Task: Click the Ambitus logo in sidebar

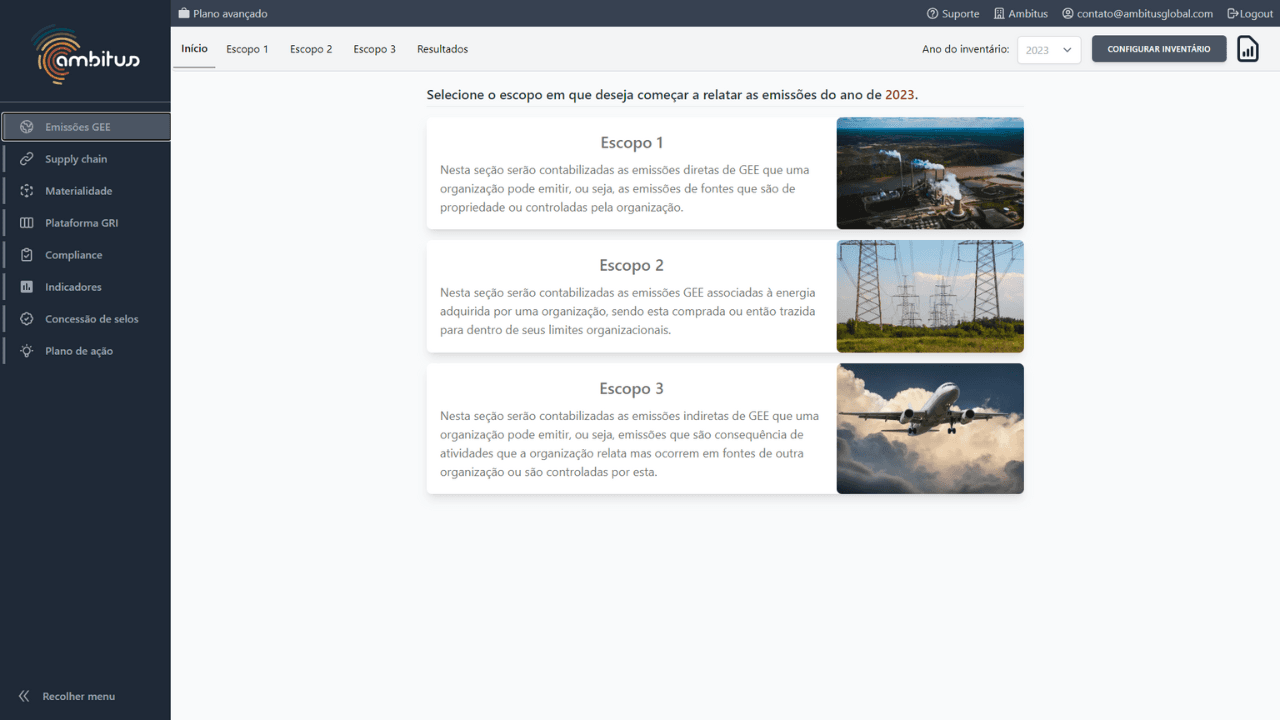Action: coord(86,56)
